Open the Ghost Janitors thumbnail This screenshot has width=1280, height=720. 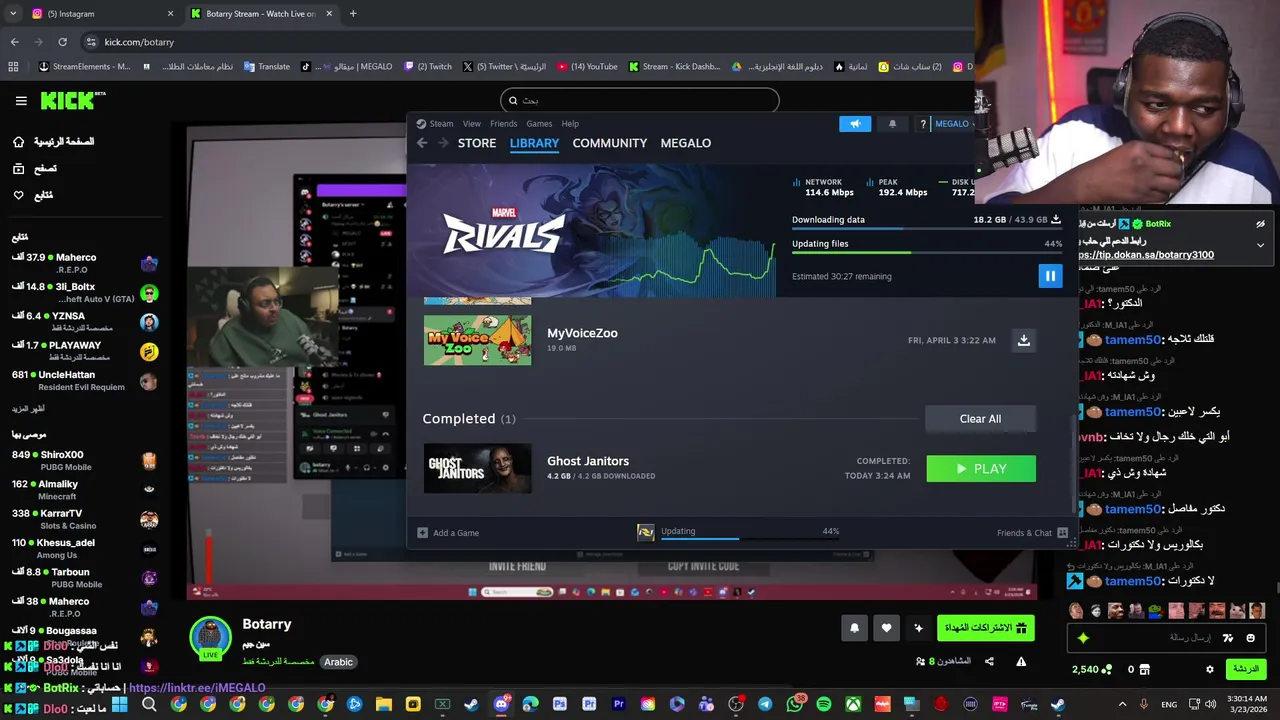click(x=478, y=468)
